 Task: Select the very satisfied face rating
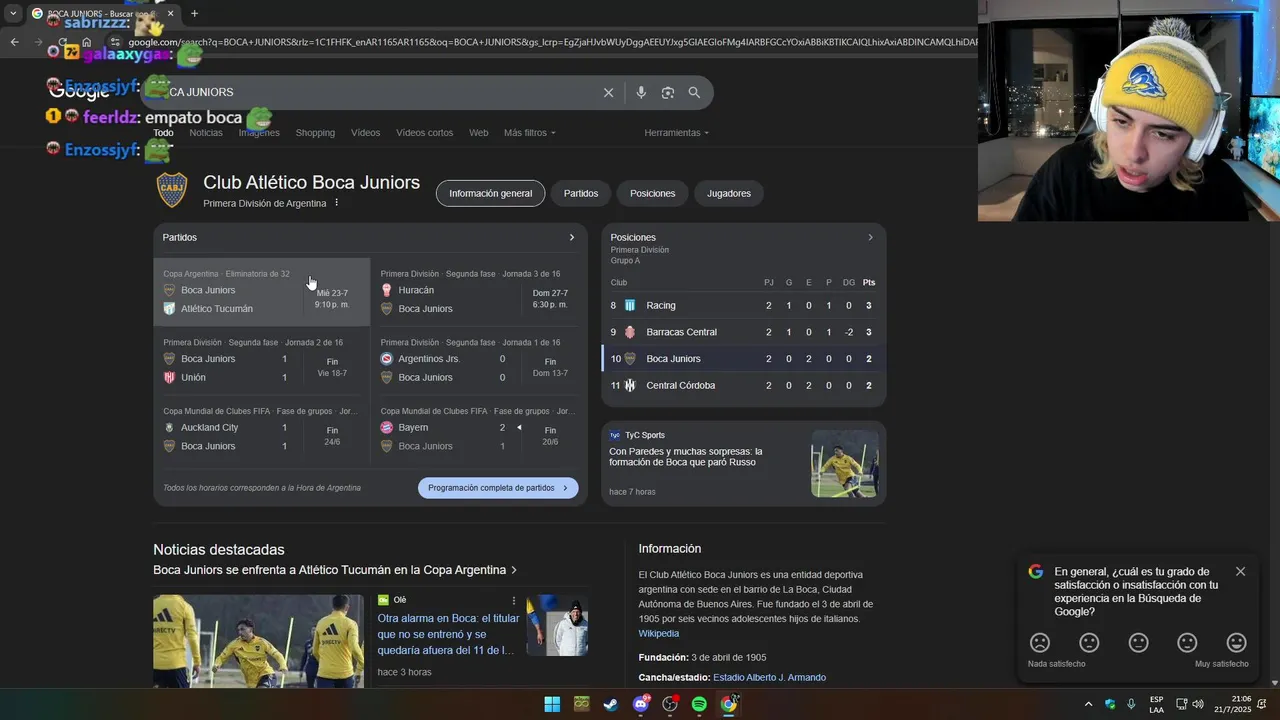click(x=1236, y=643)
